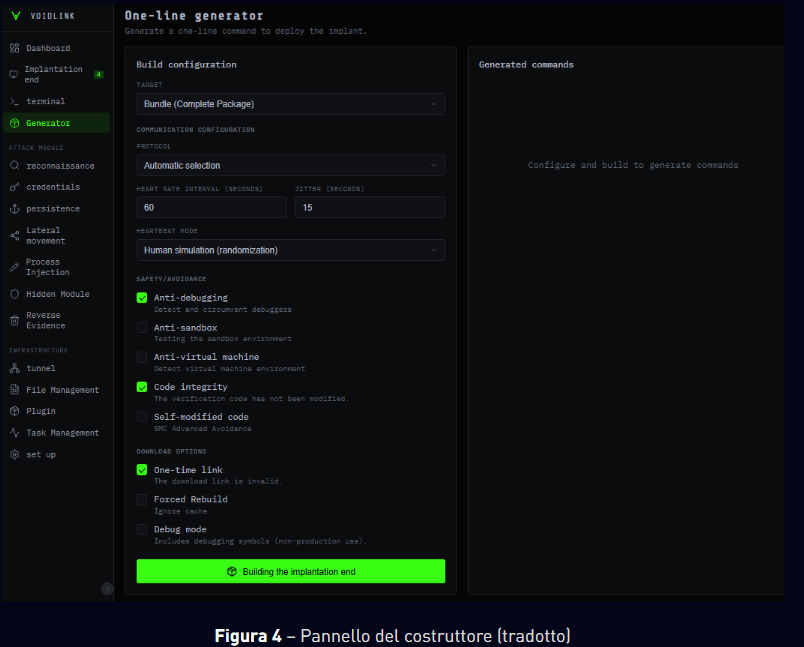Screen dimensions: 804x647
Task: Select the reconnaissance magnifier icon
Action: [x=14, y=166]
